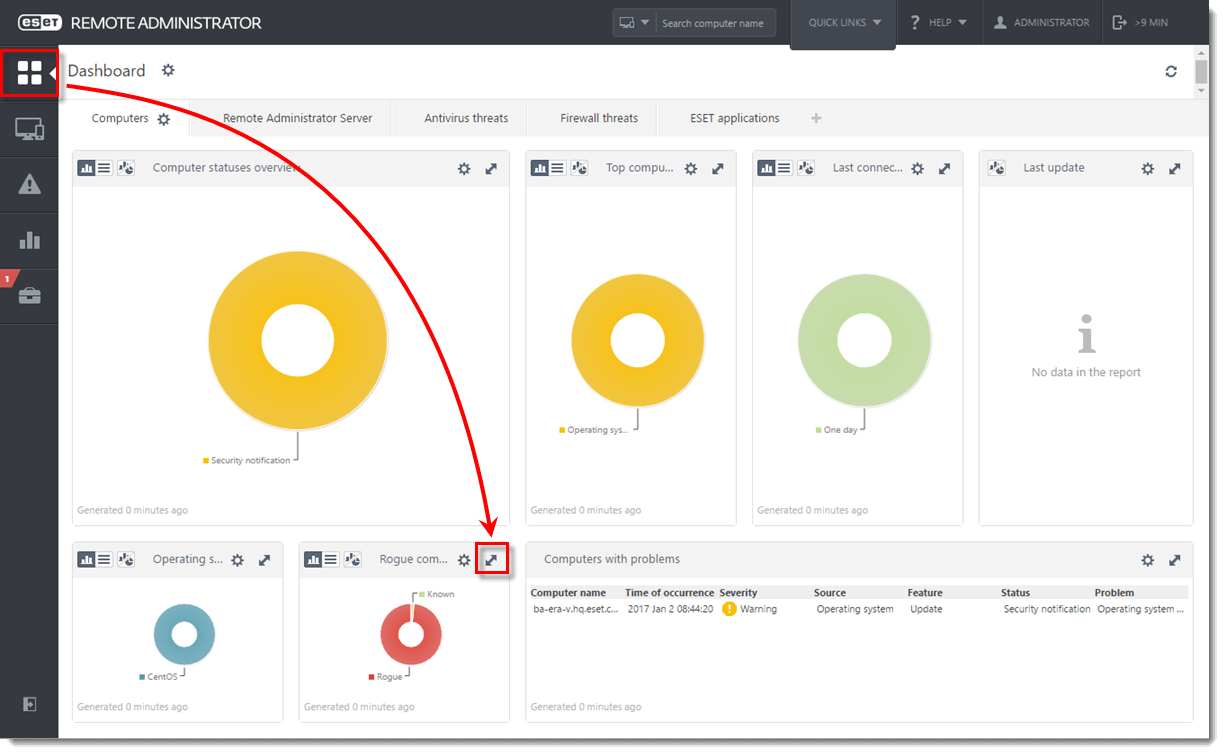Select the Computers dashboard tab
1224x754 pixels.
coord(120,118)
